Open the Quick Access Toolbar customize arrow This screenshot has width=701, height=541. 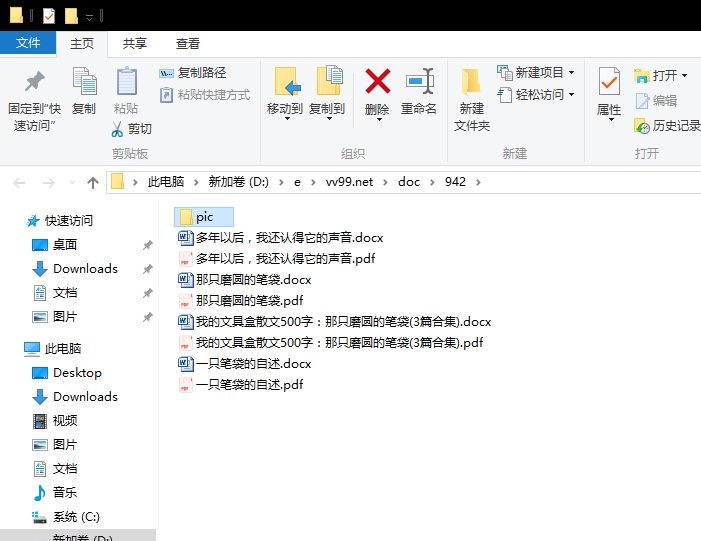pos(89,18)
